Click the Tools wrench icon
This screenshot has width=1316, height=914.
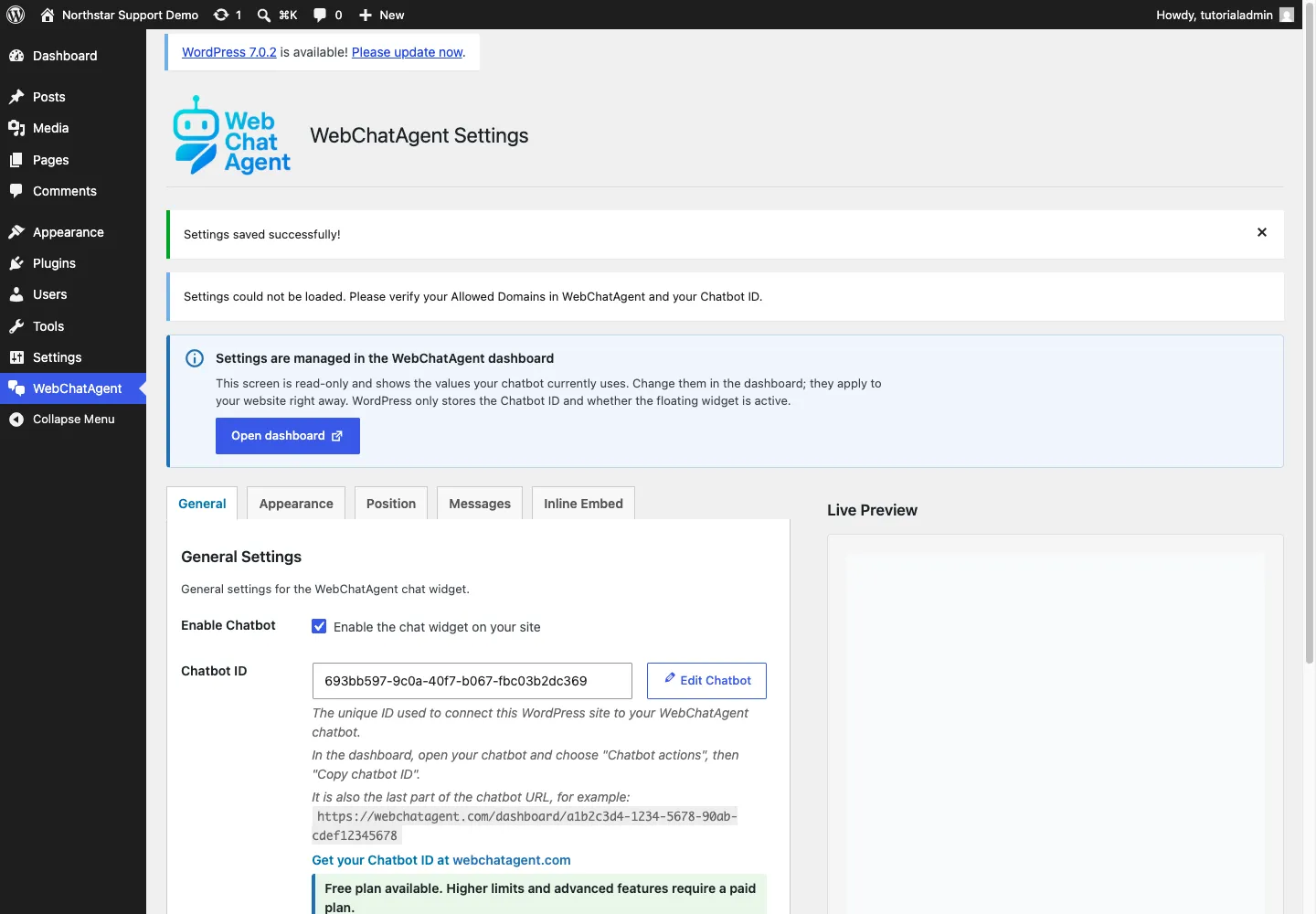click(x=16, y=326)
